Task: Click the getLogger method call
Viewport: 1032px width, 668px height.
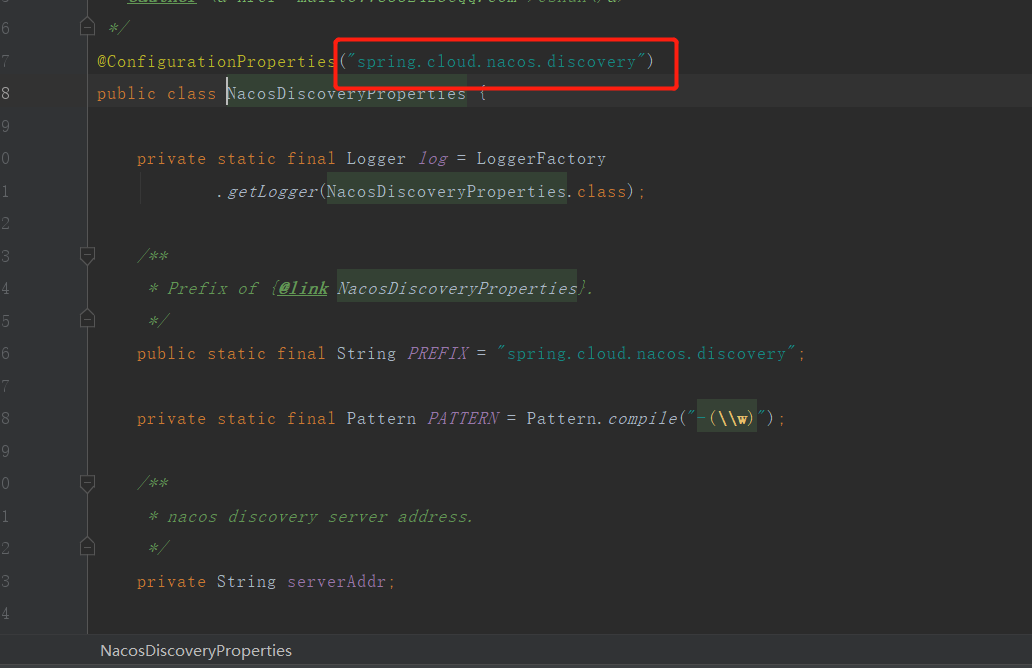Action: (x=272, y=192)
